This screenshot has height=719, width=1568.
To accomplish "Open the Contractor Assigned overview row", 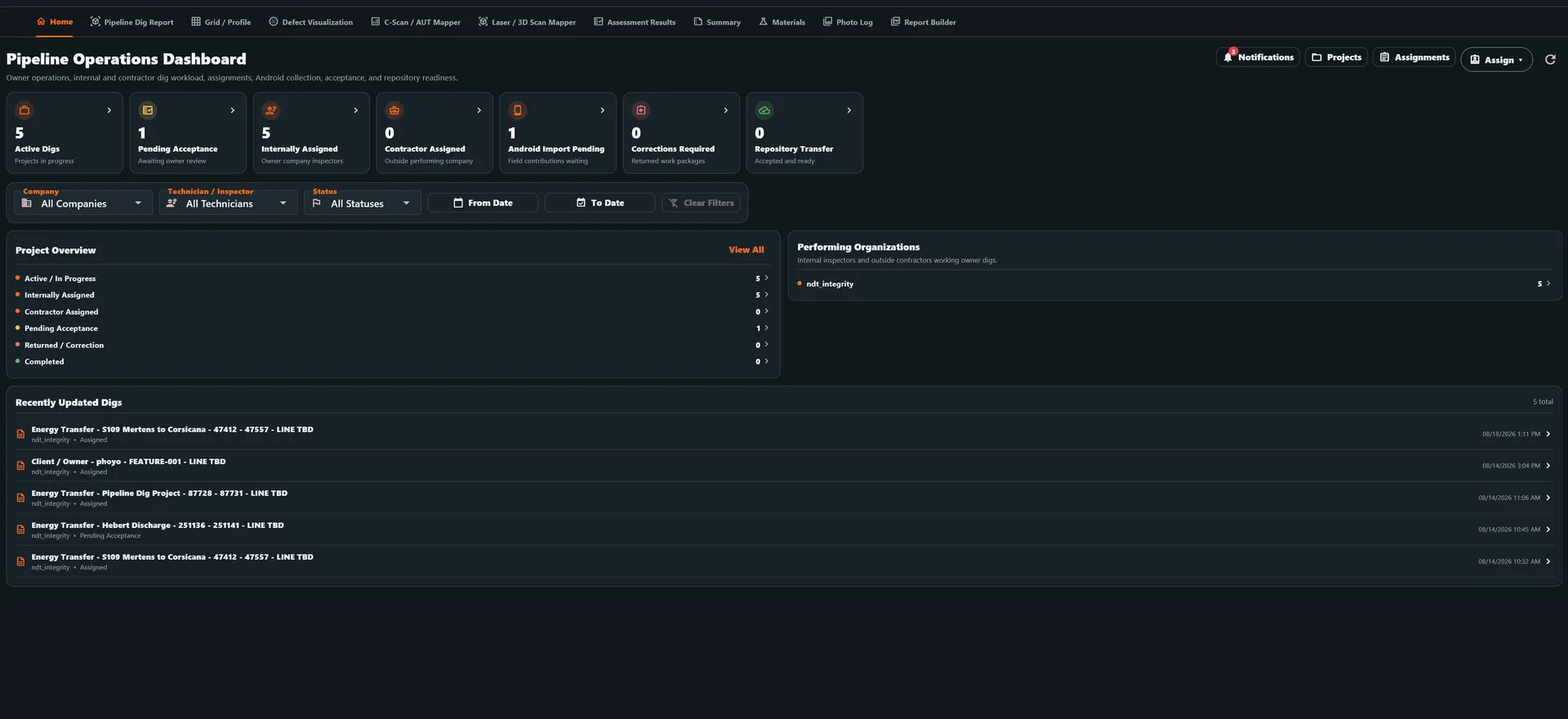I will pyautogui.click(x=392, y=312).
